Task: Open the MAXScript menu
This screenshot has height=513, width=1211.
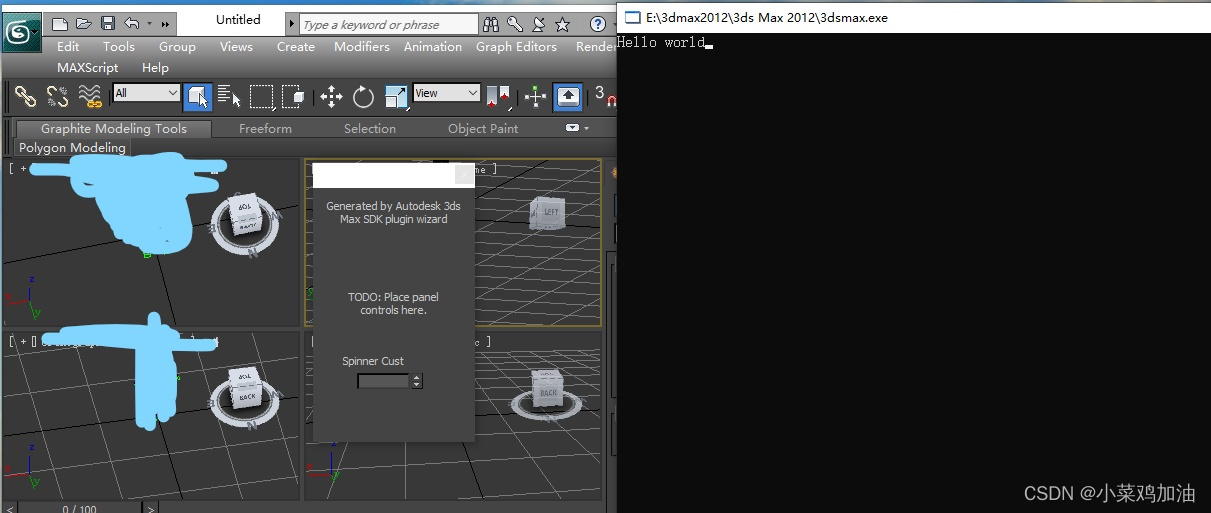Action: pos(87,67)
